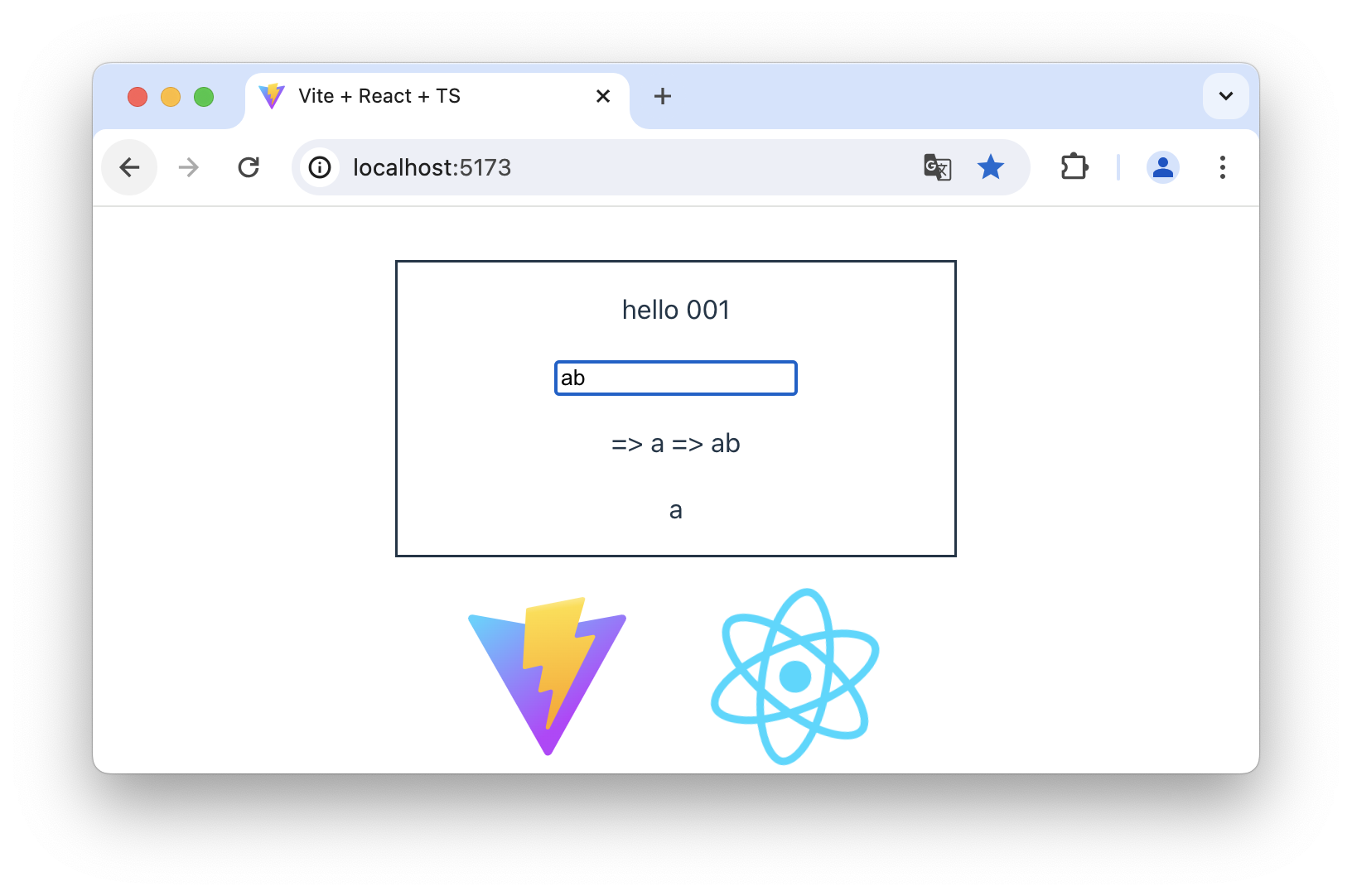Add a new tab with plus

click(663, 96)
